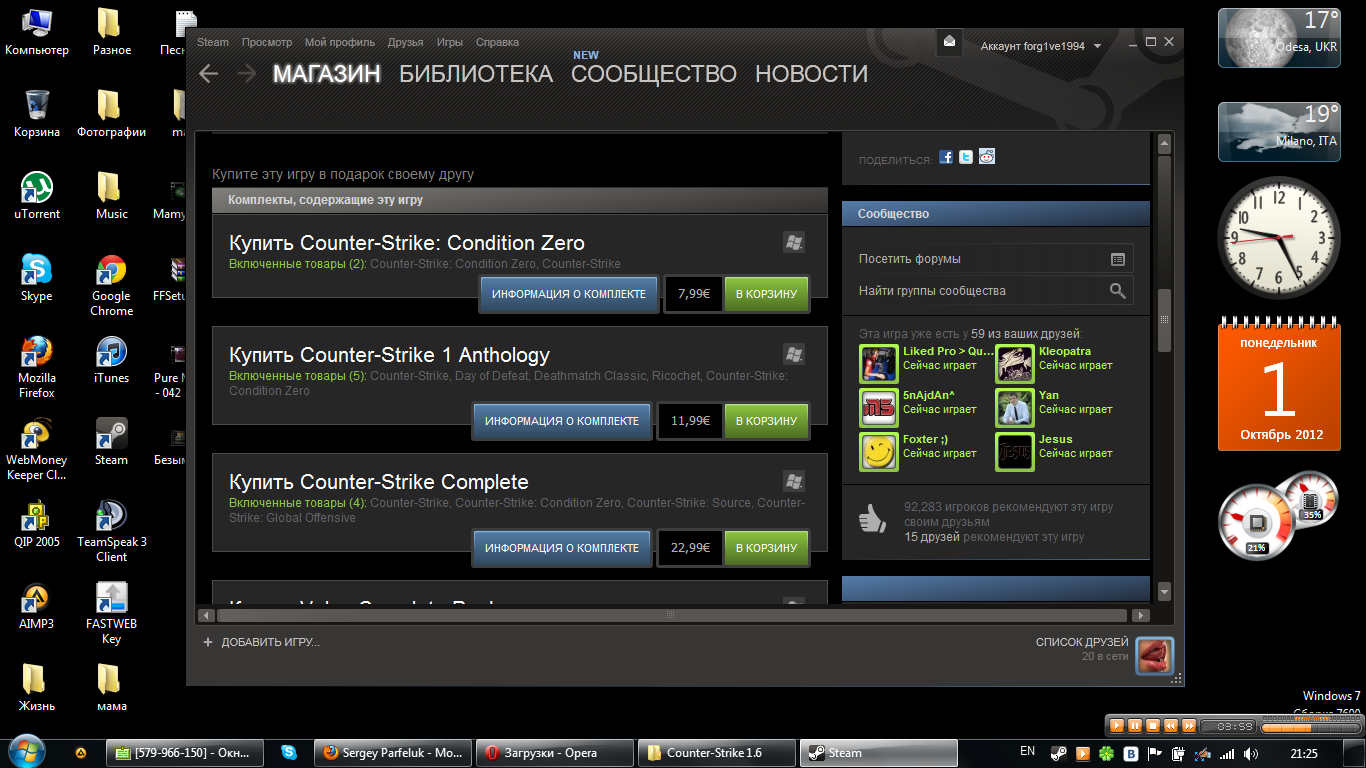Add Counter-Strike 1 Anthology to cart
This screenshot has height=768, width=1366.
click(766, 421)
